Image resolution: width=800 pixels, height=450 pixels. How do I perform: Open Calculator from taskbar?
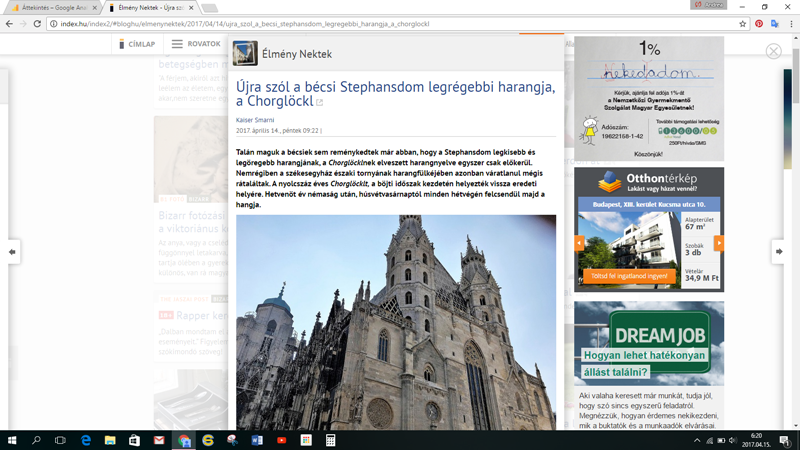coord(330,440)
